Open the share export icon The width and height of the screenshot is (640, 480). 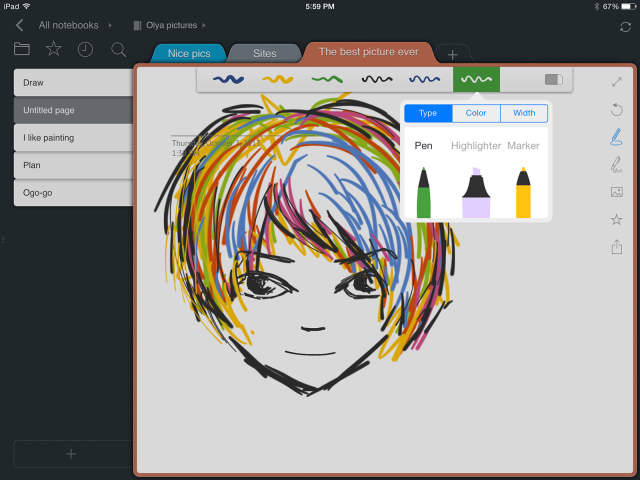tap(617, 247)
